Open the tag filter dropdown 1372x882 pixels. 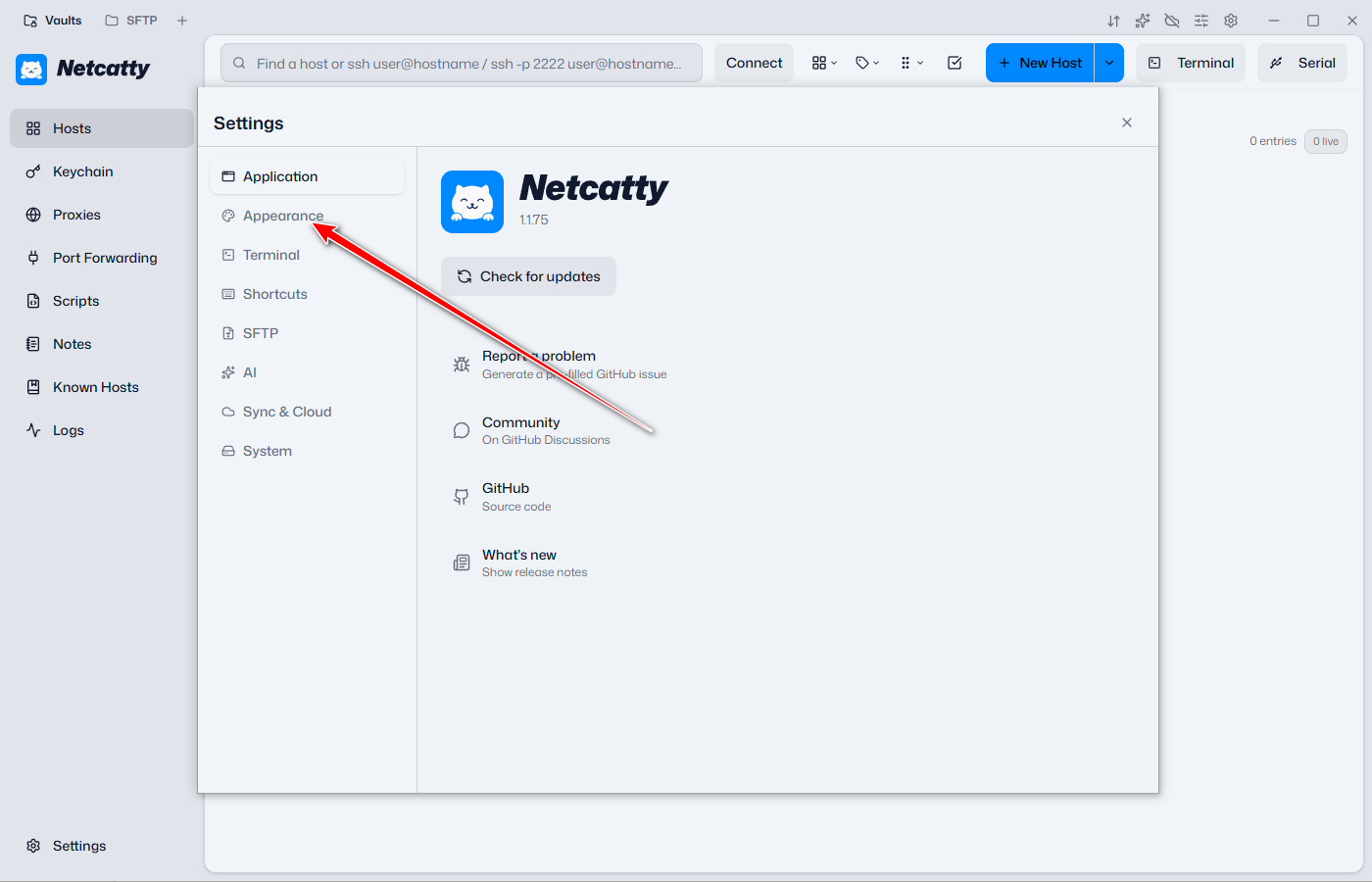(867, 63)
